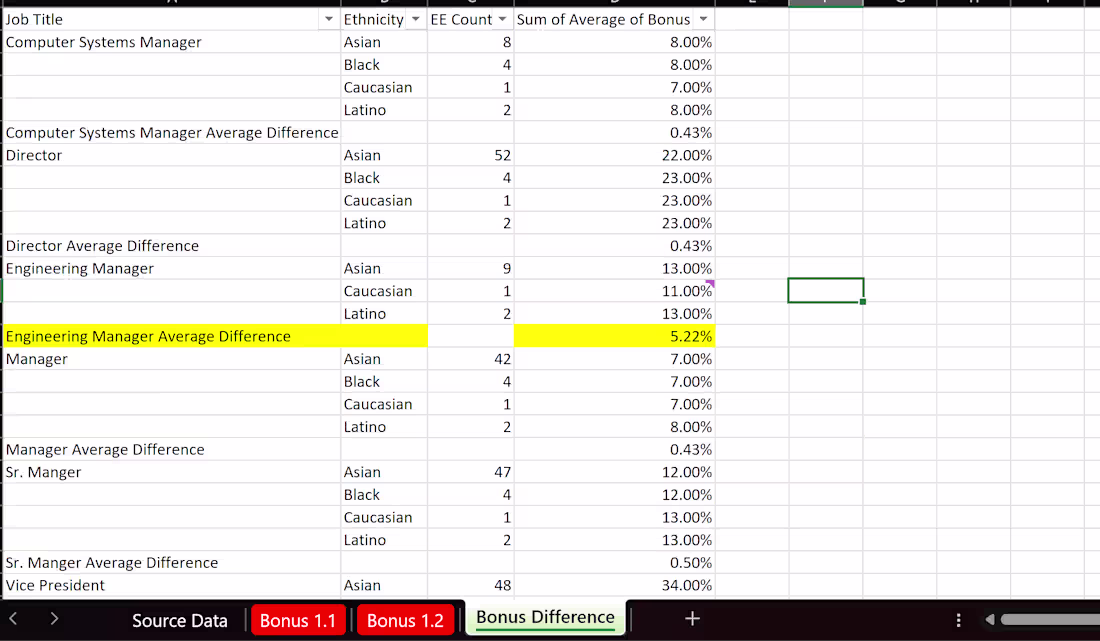
Task: Switch to the Bonus 1.1 tab
Action: coord(298,620)
